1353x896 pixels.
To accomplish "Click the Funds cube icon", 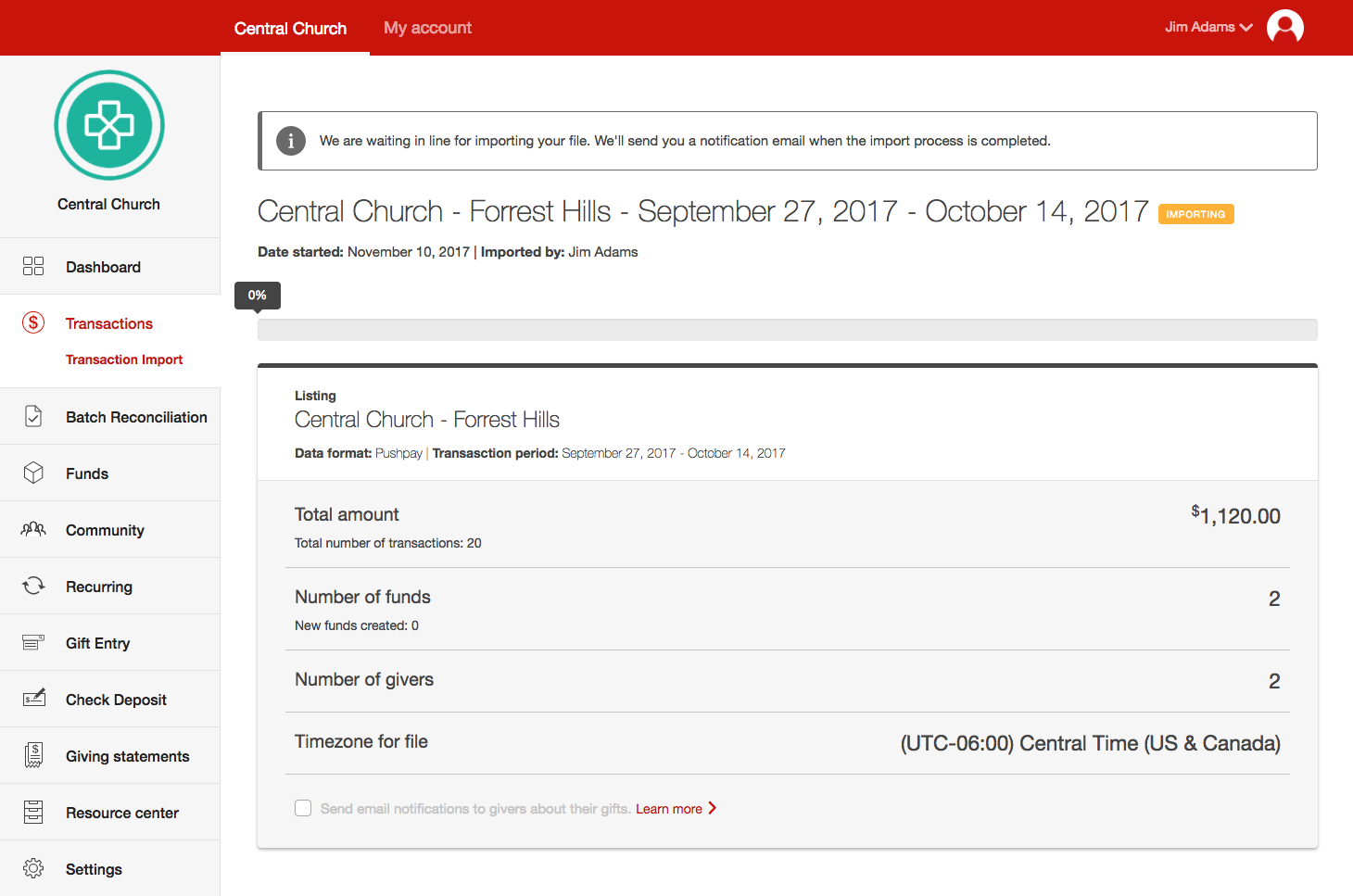I will pos(33,473).
